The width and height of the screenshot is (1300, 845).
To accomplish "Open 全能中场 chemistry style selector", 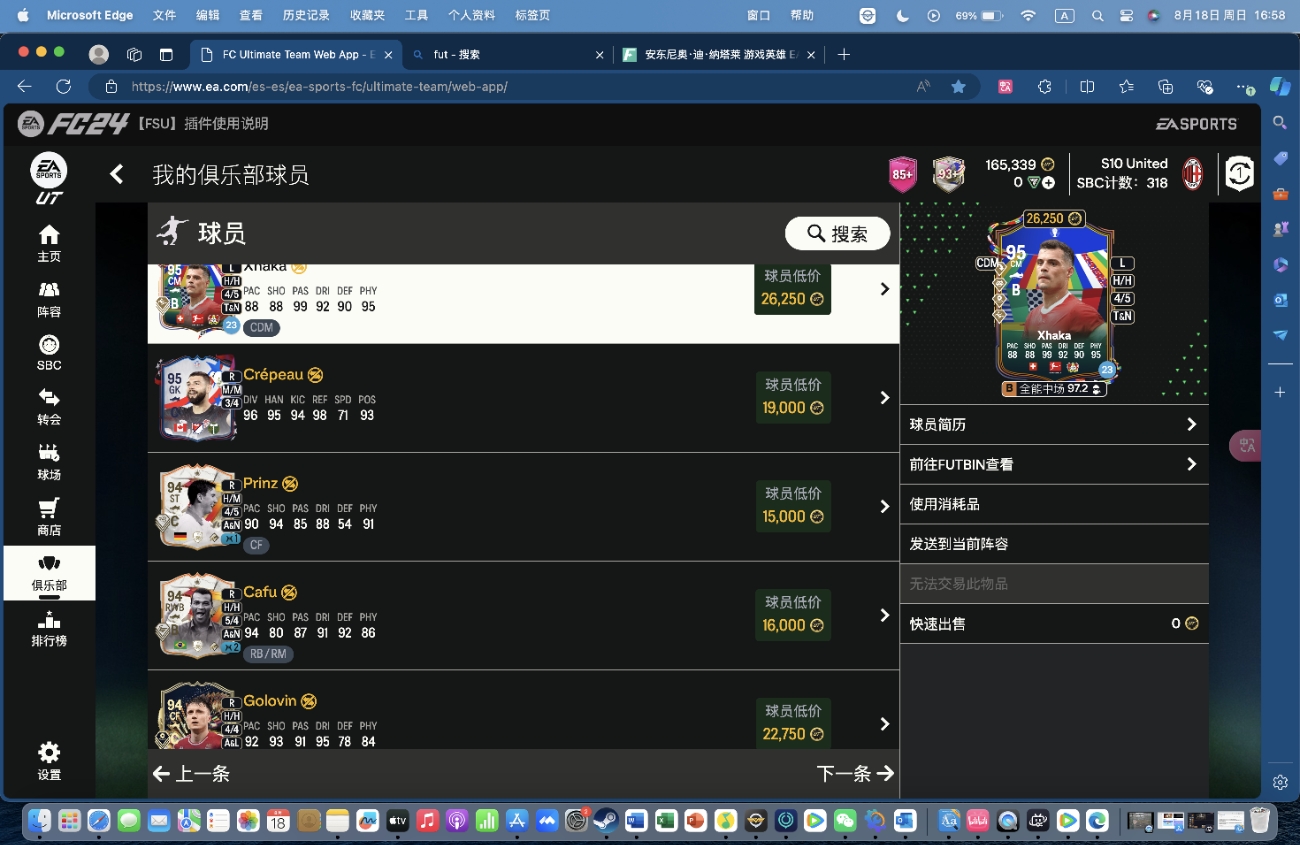I will 1053,388.
